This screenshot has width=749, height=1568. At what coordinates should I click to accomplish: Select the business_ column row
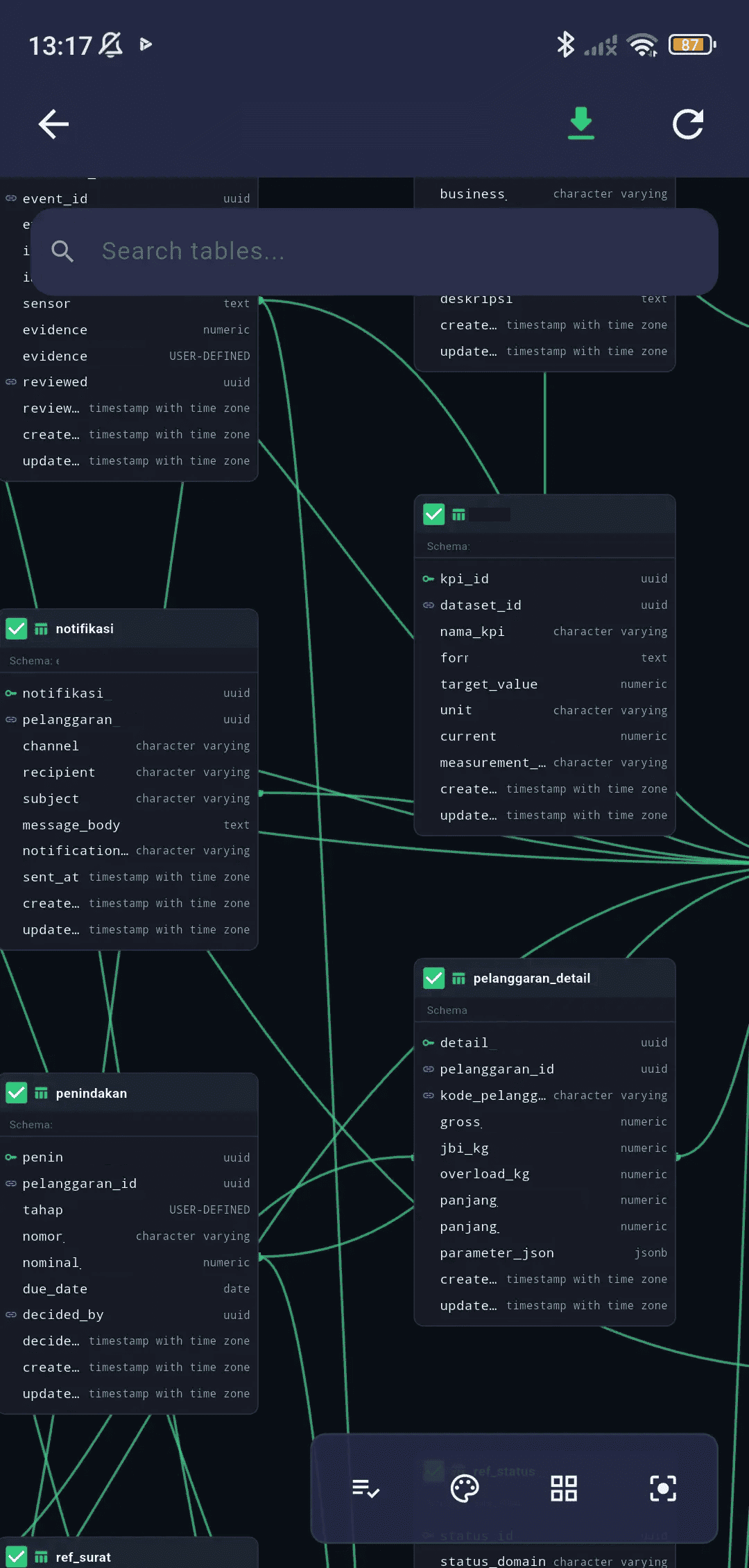click(545, 194)
